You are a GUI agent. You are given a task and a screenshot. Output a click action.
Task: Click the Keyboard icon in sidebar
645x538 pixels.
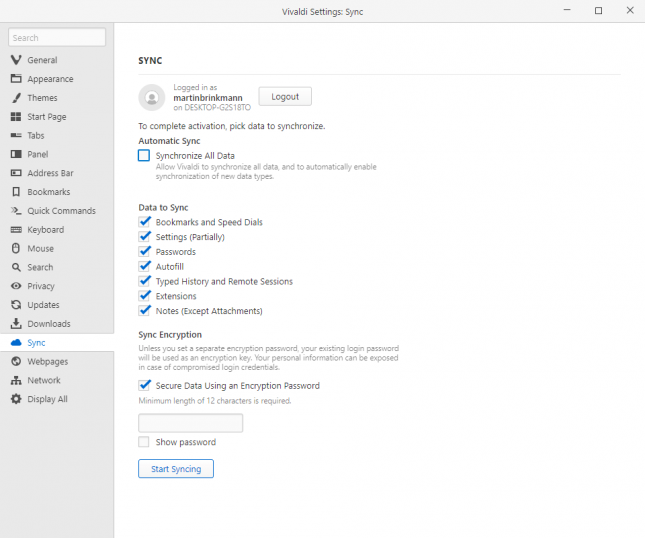click(x=16, y=230)
